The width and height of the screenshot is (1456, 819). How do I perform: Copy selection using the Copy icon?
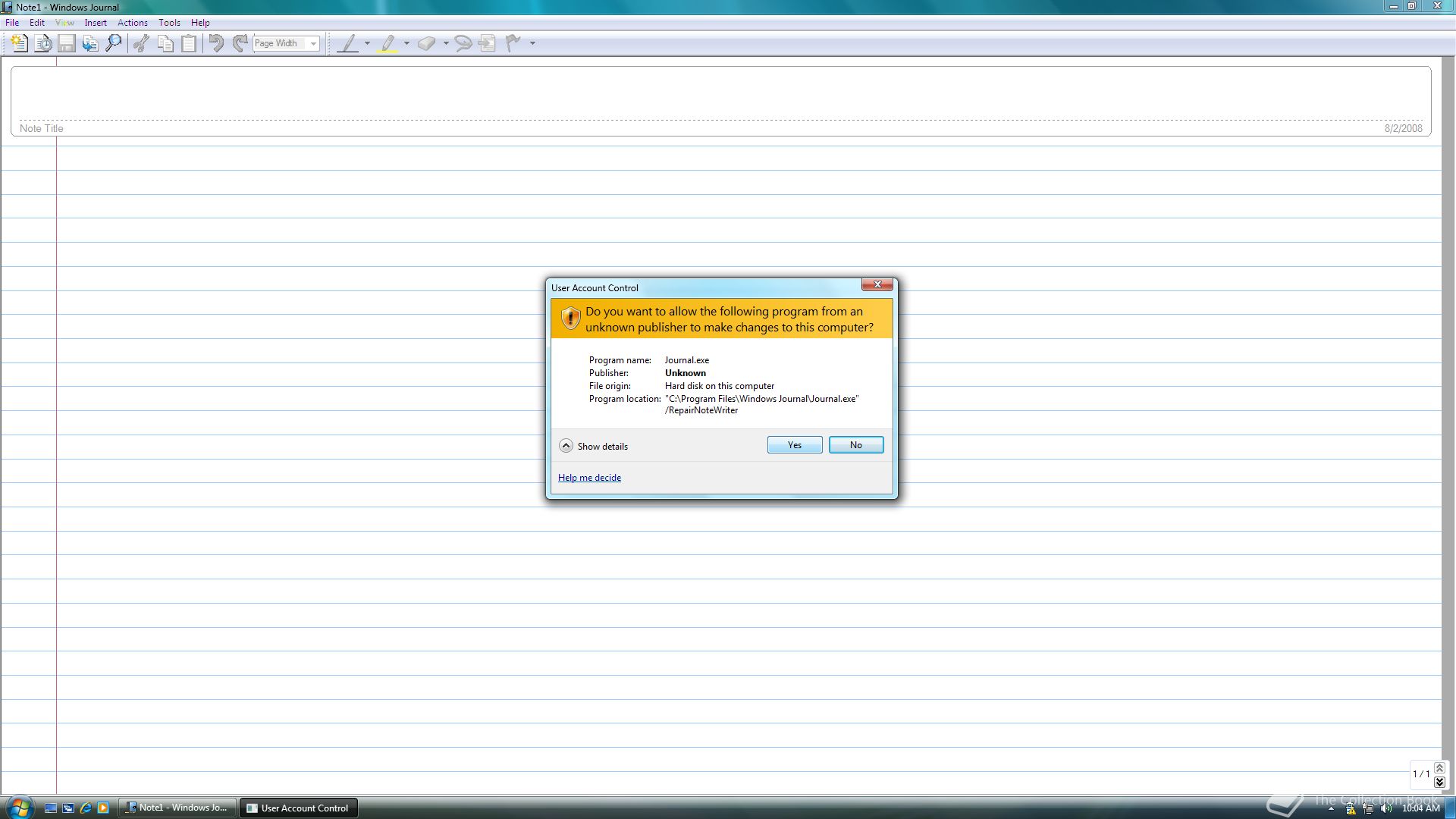165,43
